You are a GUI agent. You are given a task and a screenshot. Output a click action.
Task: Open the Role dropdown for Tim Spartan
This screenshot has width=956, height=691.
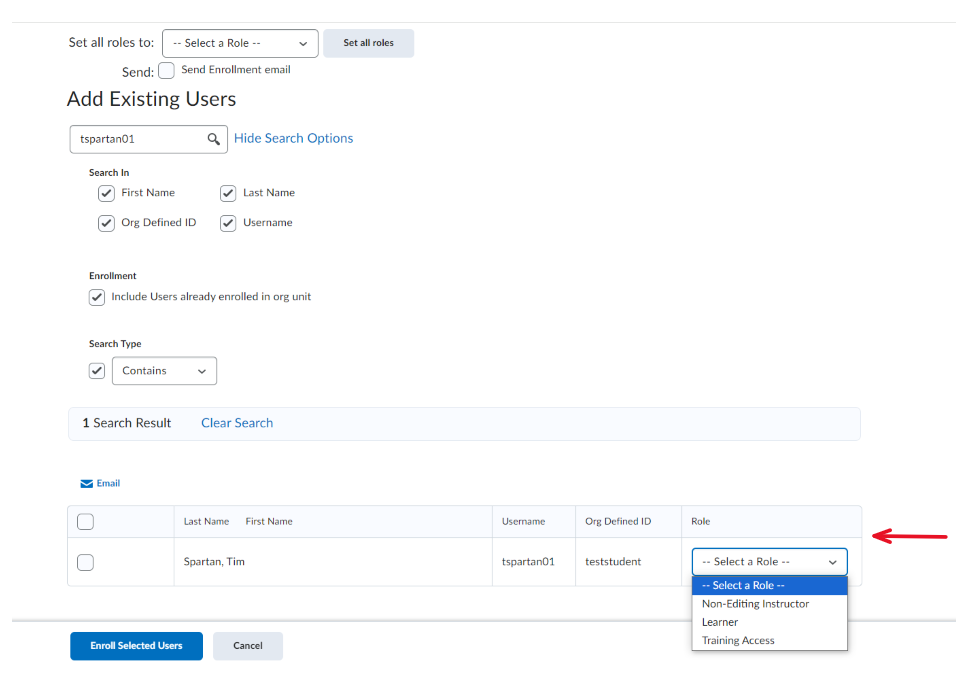click(x=768, y=561)
